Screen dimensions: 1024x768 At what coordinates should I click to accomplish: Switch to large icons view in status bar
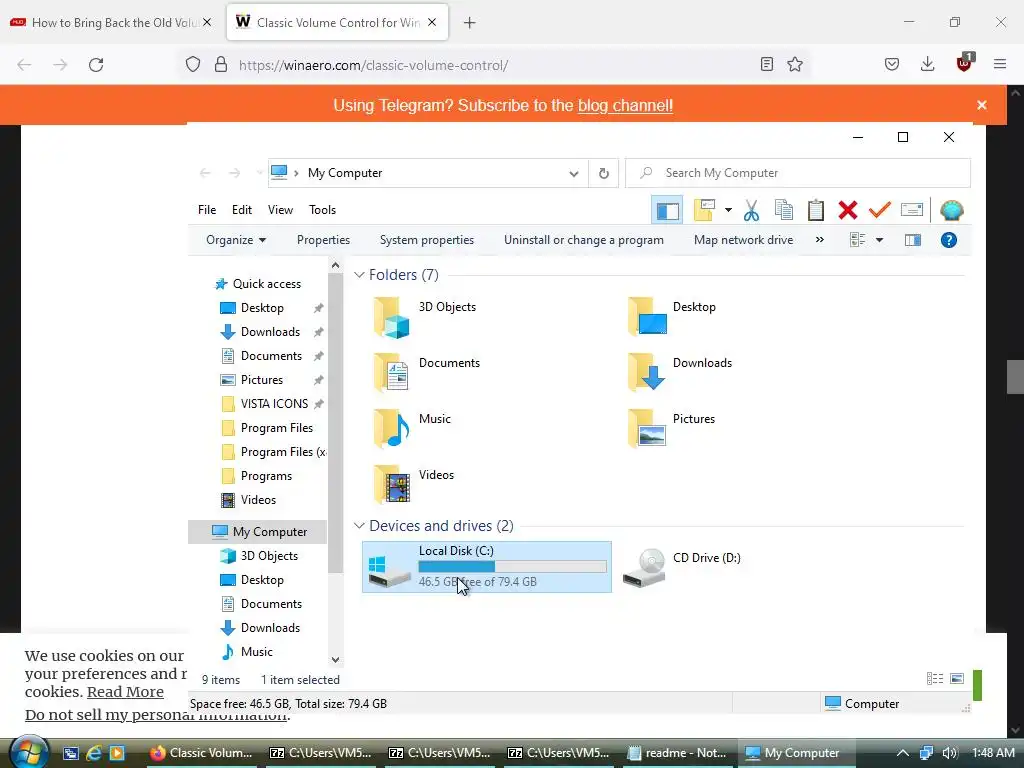(957, 679)
